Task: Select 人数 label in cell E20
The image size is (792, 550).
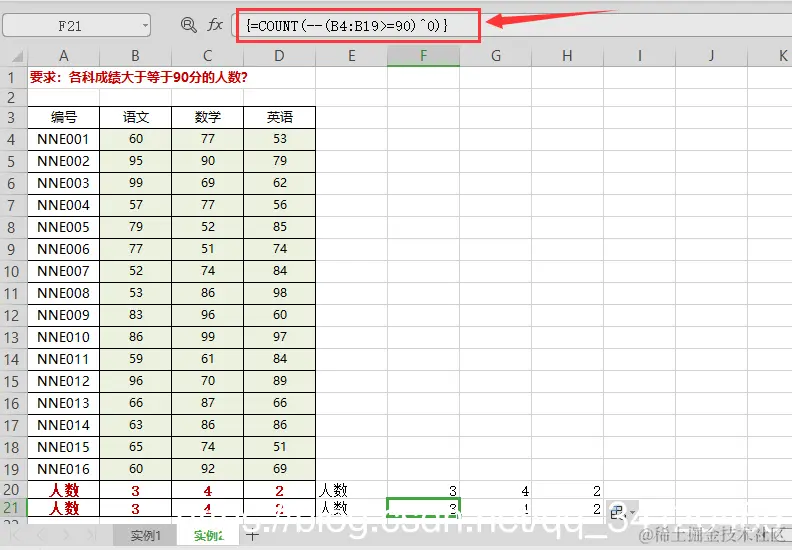Action: pos(352,490)
